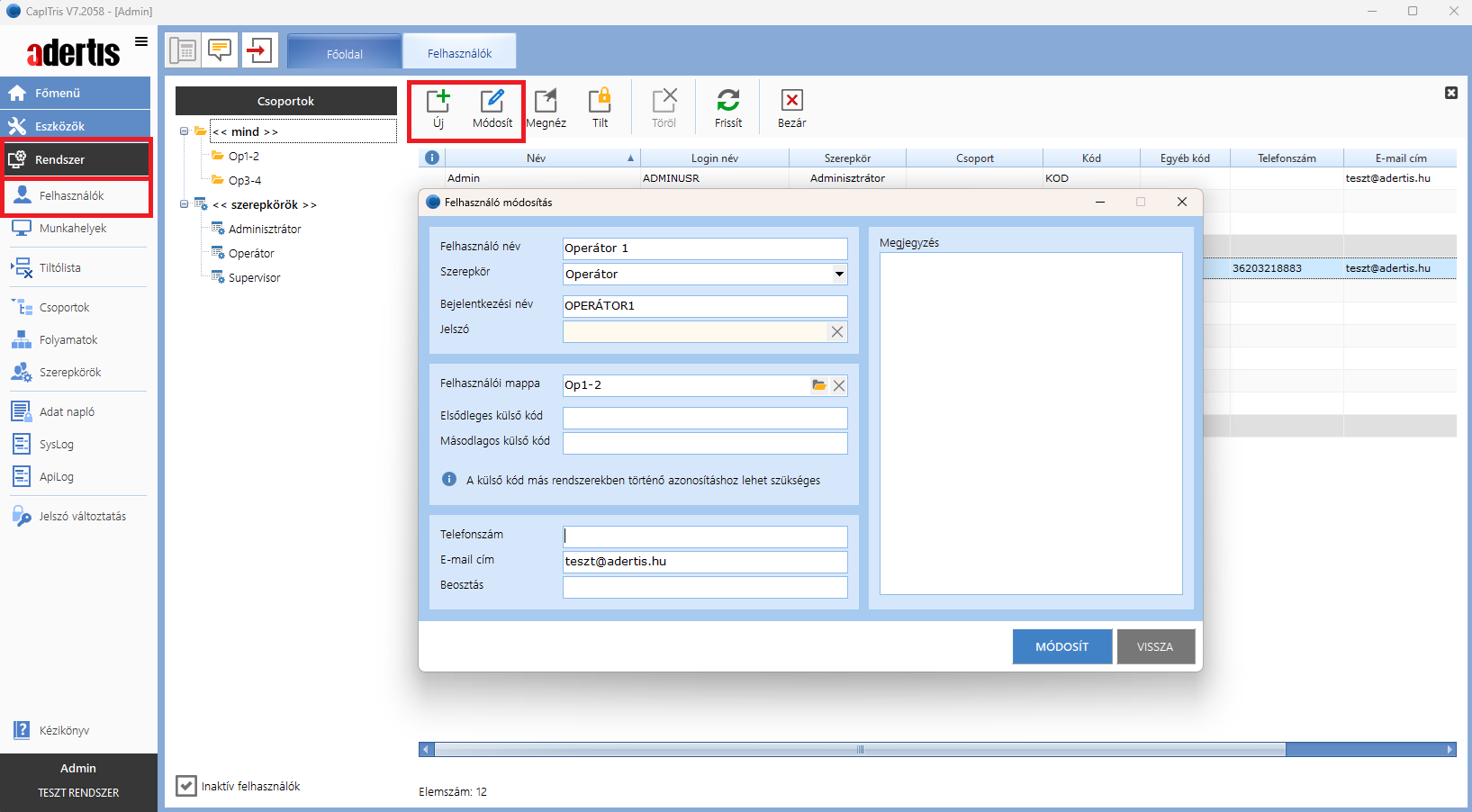Switch to the Főoldal tab
1472x812 pixels.
[x=345, y=53]
